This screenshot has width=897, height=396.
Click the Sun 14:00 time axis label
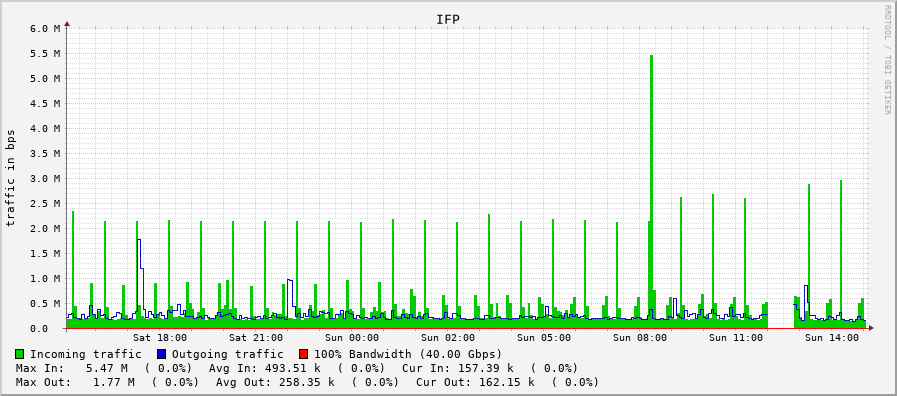[x=832, y=338]
